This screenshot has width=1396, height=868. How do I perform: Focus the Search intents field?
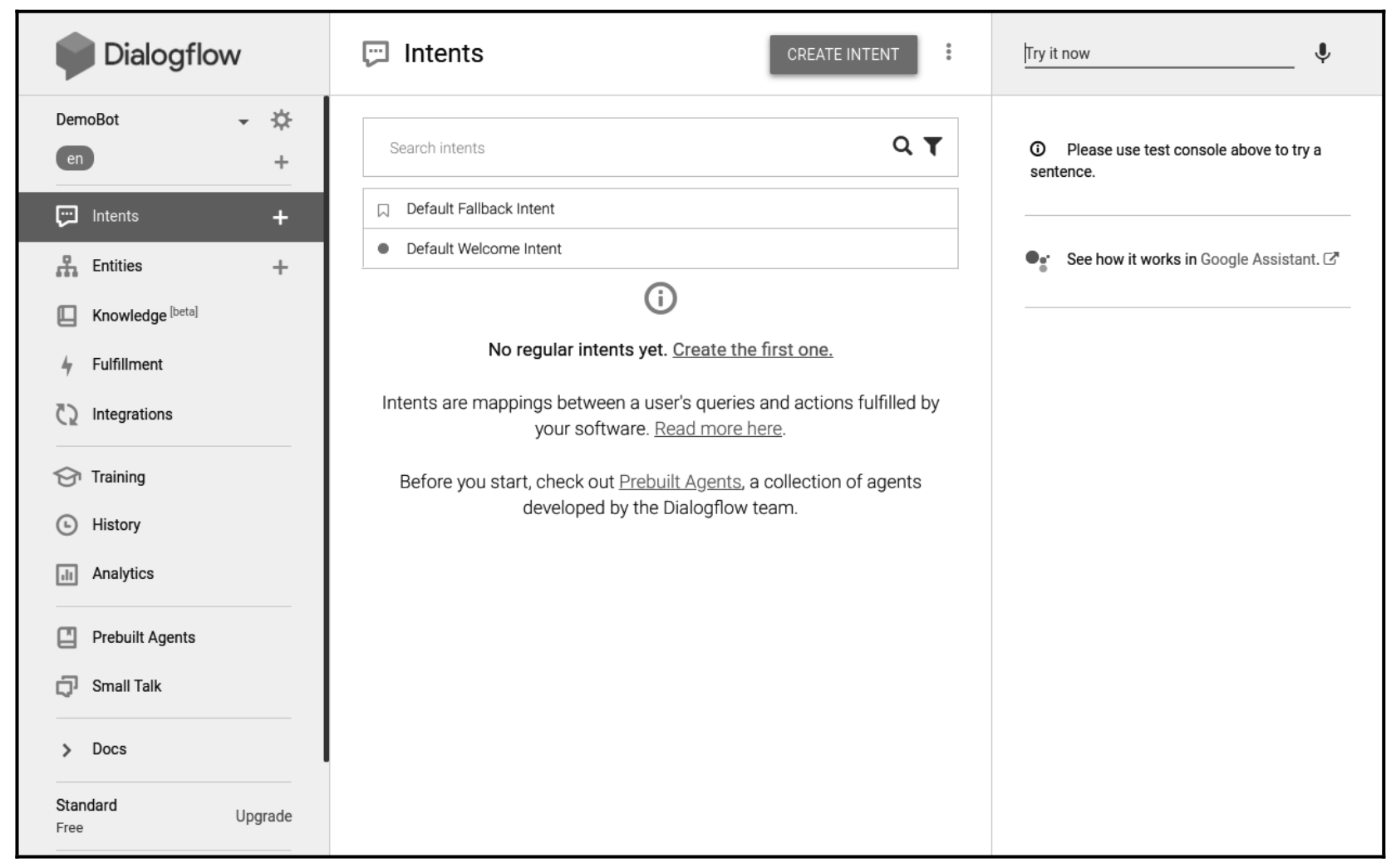[661, 147]
